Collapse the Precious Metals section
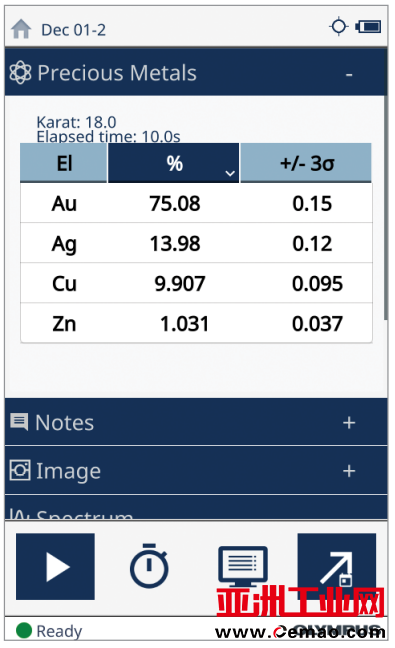Screen dimensions: 395x648 349,74
